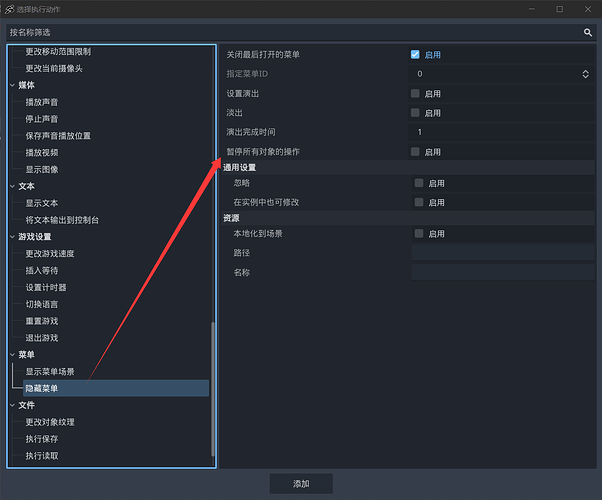The height and width of the screenshot is (500, 602).
Task: Click the search magnifier icon in filter bar
Action: pos(588,32)
